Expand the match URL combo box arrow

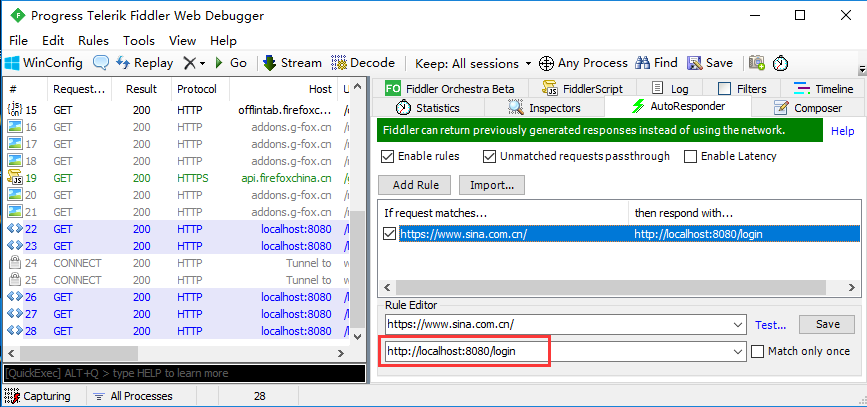(x=738, y=325)
